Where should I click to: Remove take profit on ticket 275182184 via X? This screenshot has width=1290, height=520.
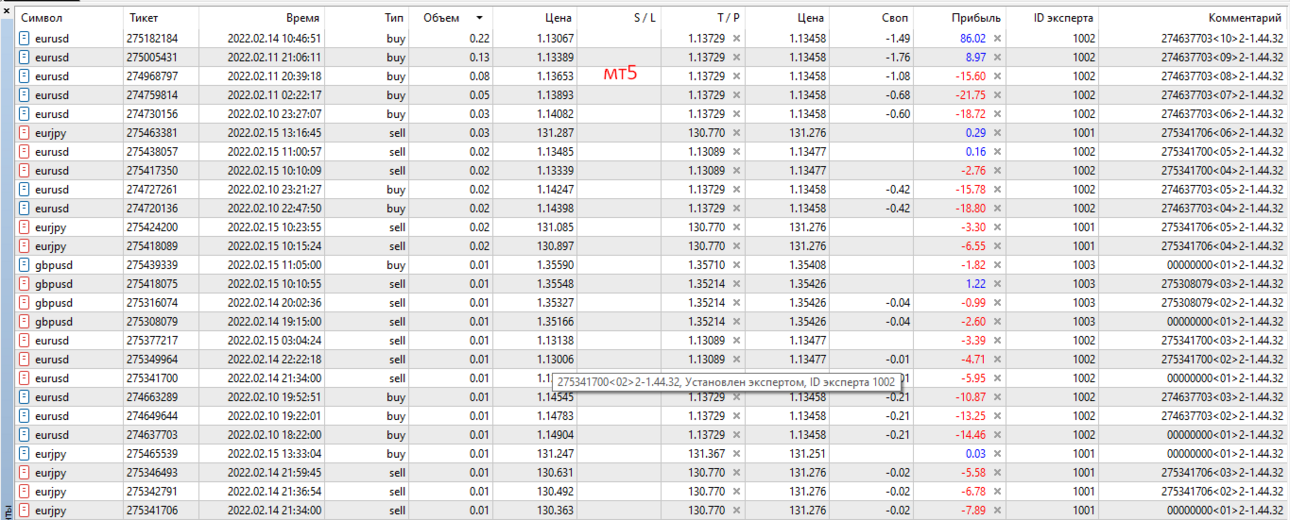pyautogui.click(x=737, y=38)
